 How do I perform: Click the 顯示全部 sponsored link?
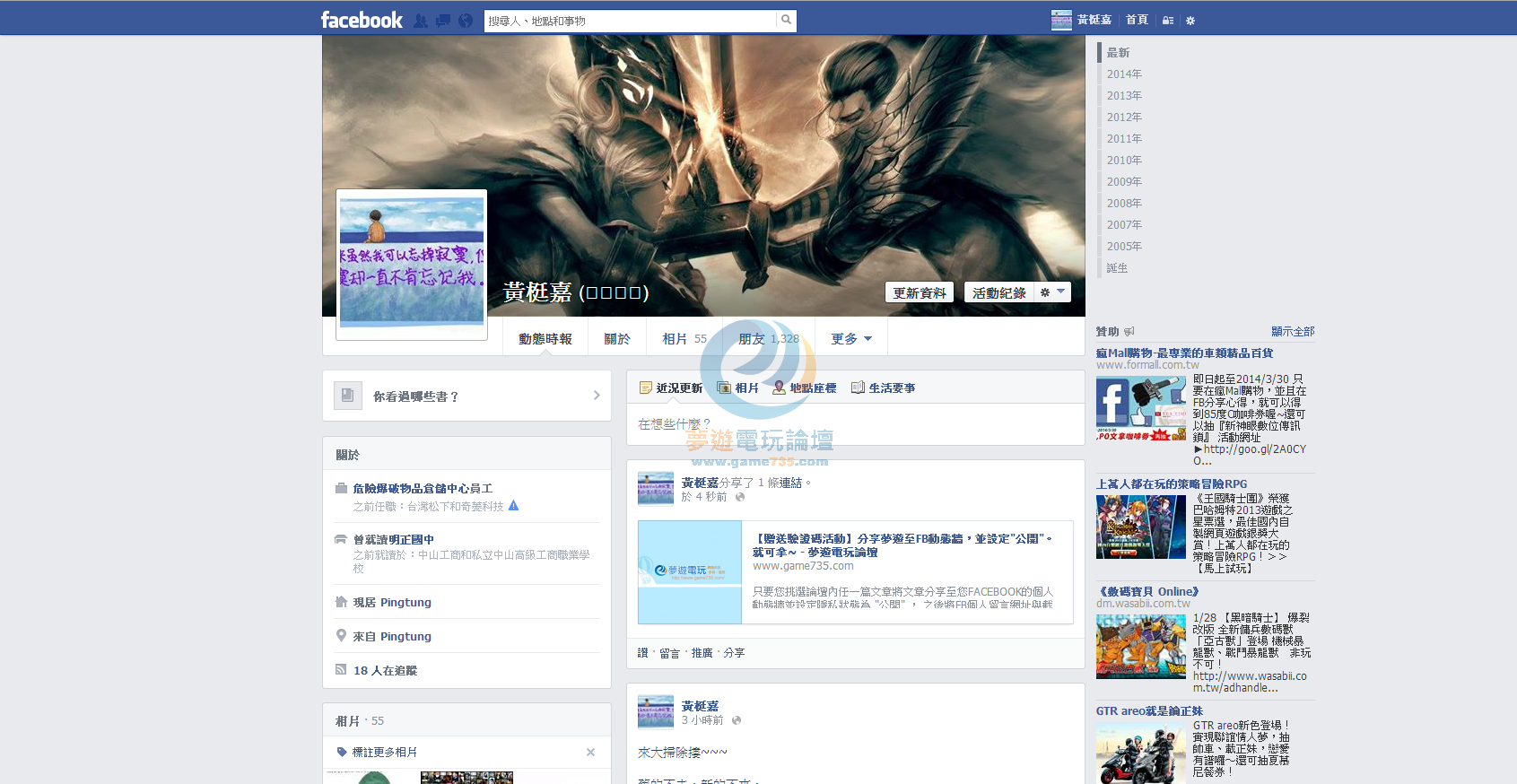pyautogui.click(x=1293, y=332)
